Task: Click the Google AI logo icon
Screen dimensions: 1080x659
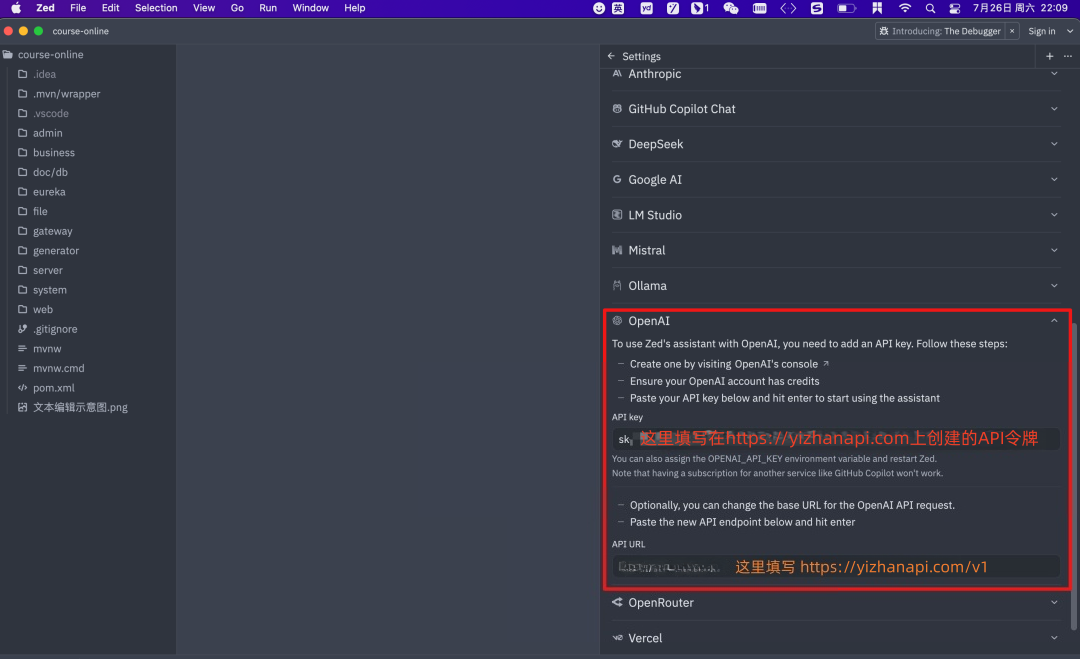Action: coord(617,179)
